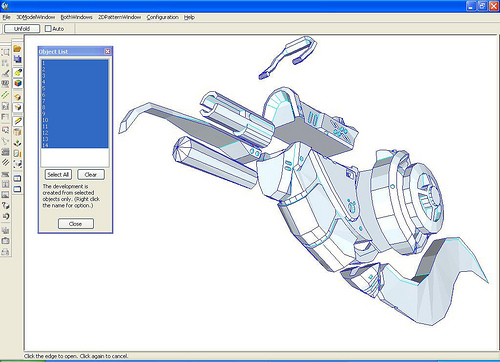Click the printer icon at toolbar bottom

tap(5, 252)
